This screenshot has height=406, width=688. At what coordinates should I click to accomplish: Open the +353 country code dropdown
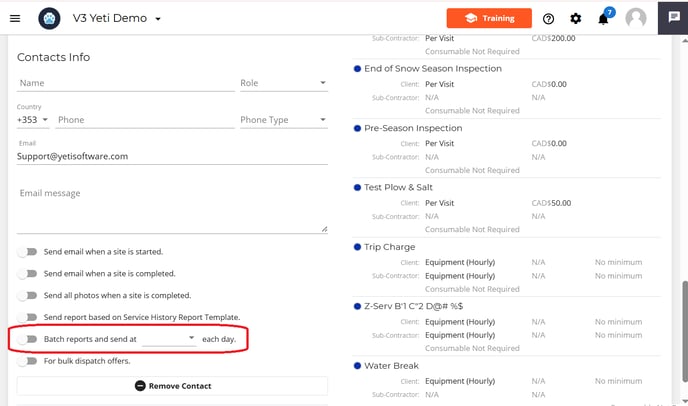pos(33,120)
